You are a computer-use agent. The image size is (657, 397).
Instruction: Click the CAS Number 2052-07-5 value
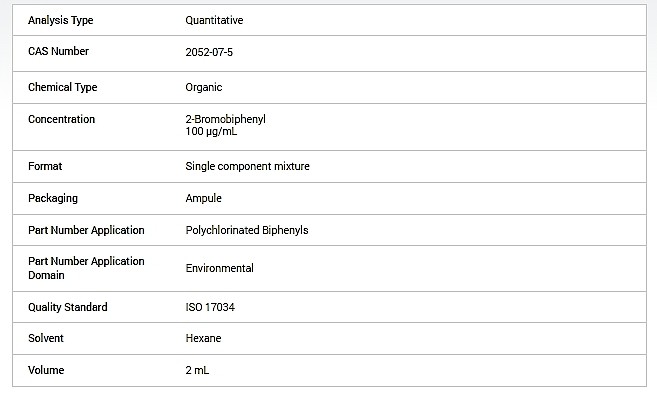(x=209, y=52)
